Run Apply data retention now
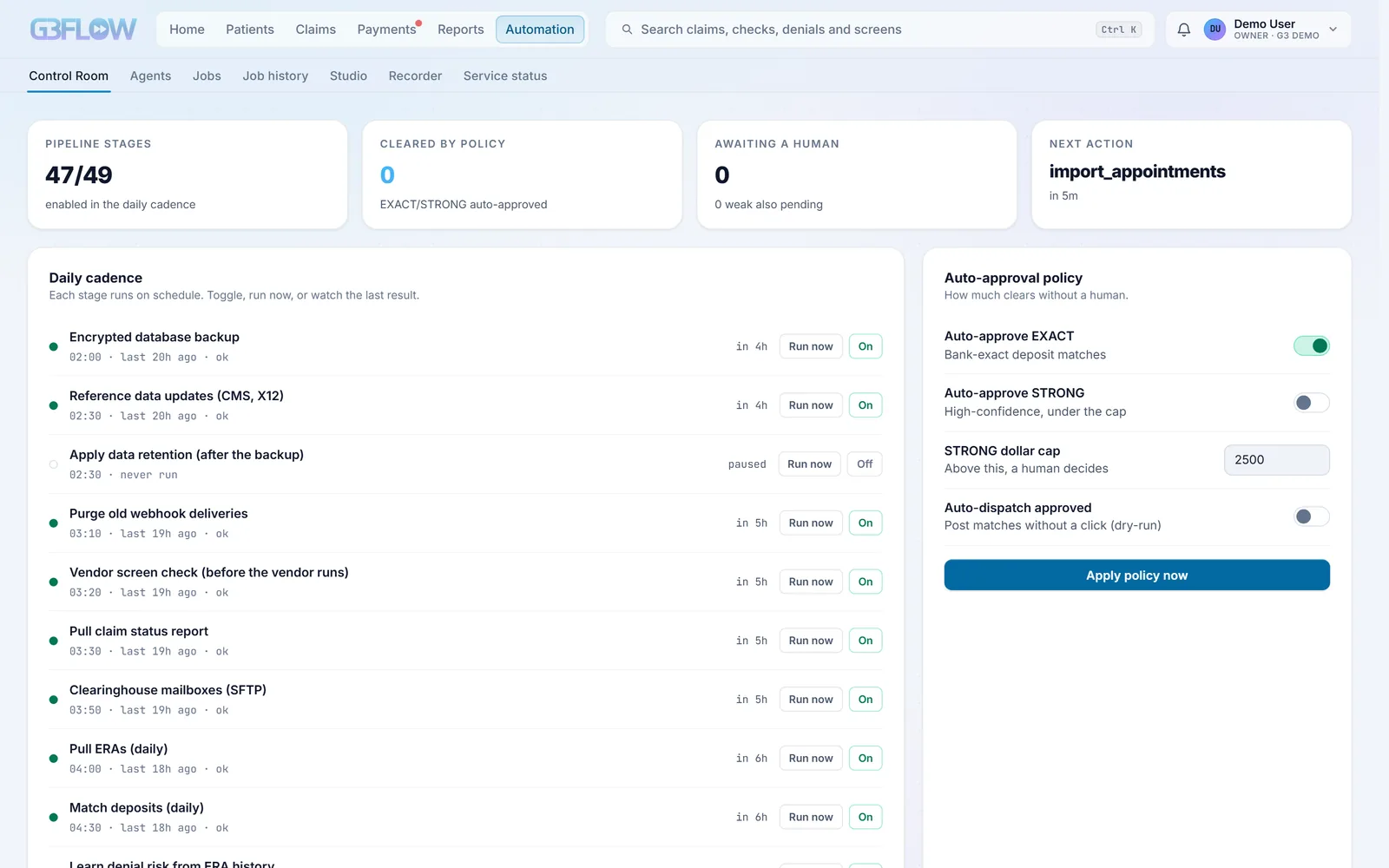This screenshot has height=868, width=1389. (810, 464)
